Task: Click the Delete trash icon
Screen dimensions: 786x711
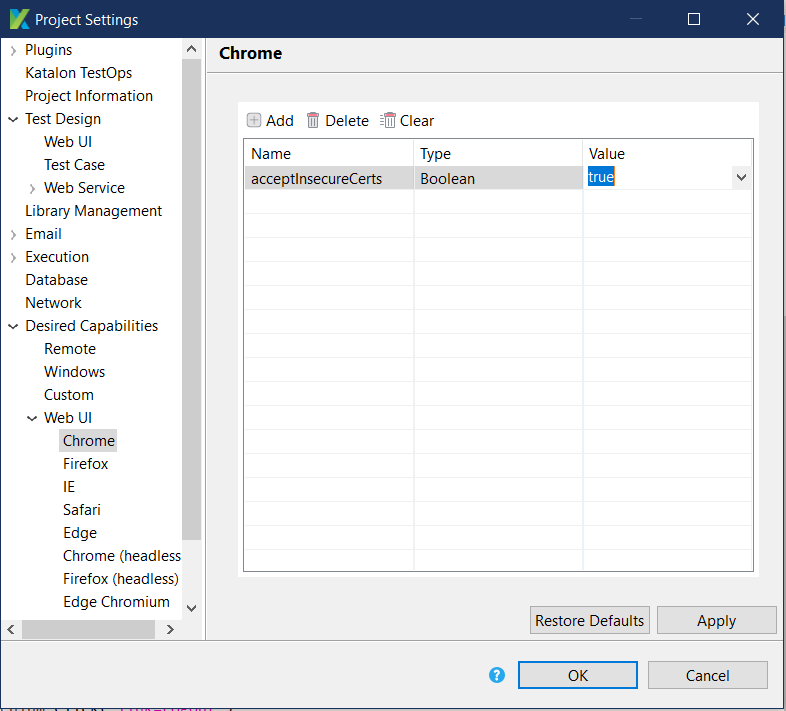Action: [x=313, y=120]
